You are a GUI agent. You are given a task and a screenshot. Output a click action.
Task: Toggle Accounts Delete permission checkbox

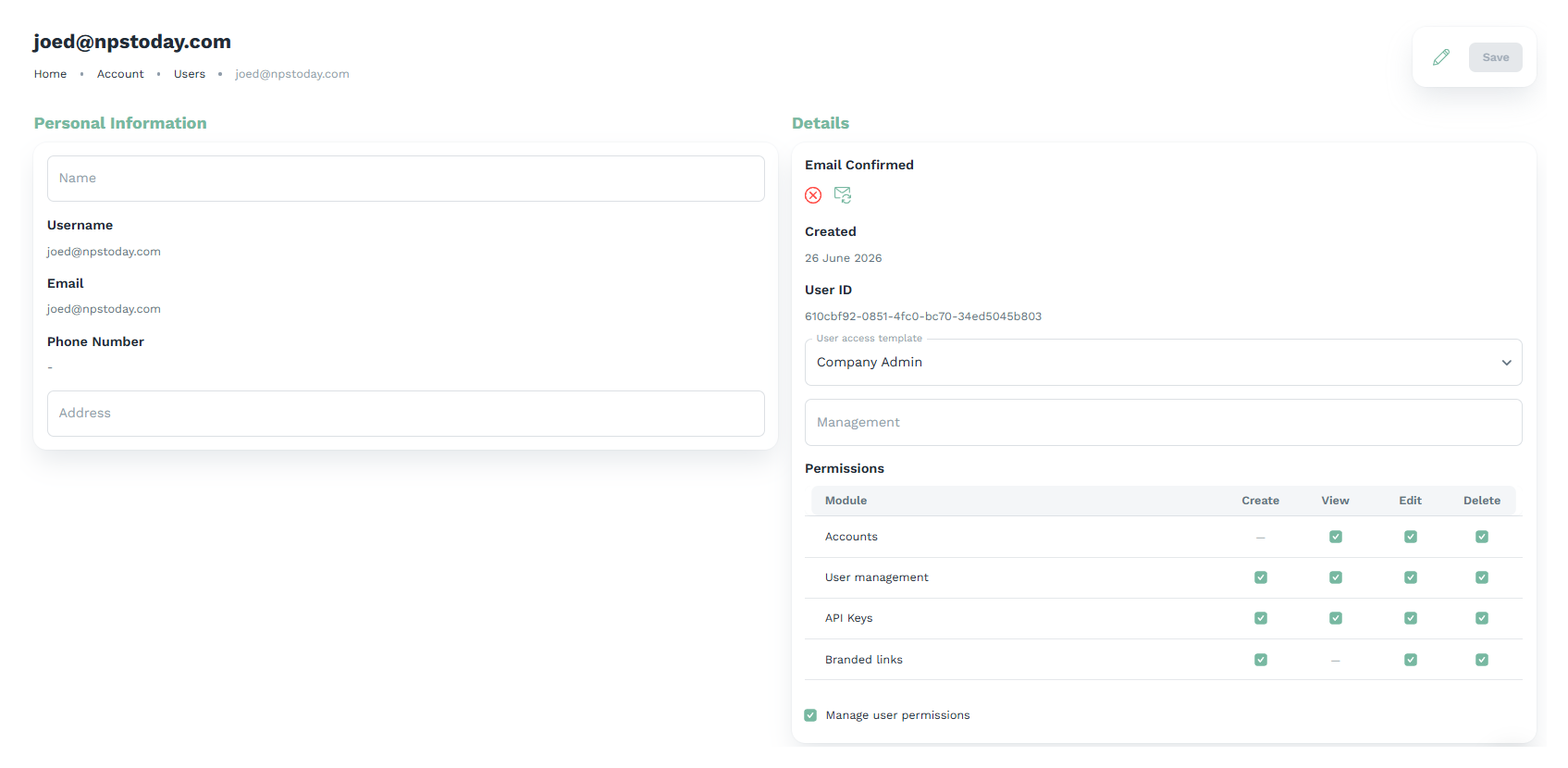(1482, 537)
